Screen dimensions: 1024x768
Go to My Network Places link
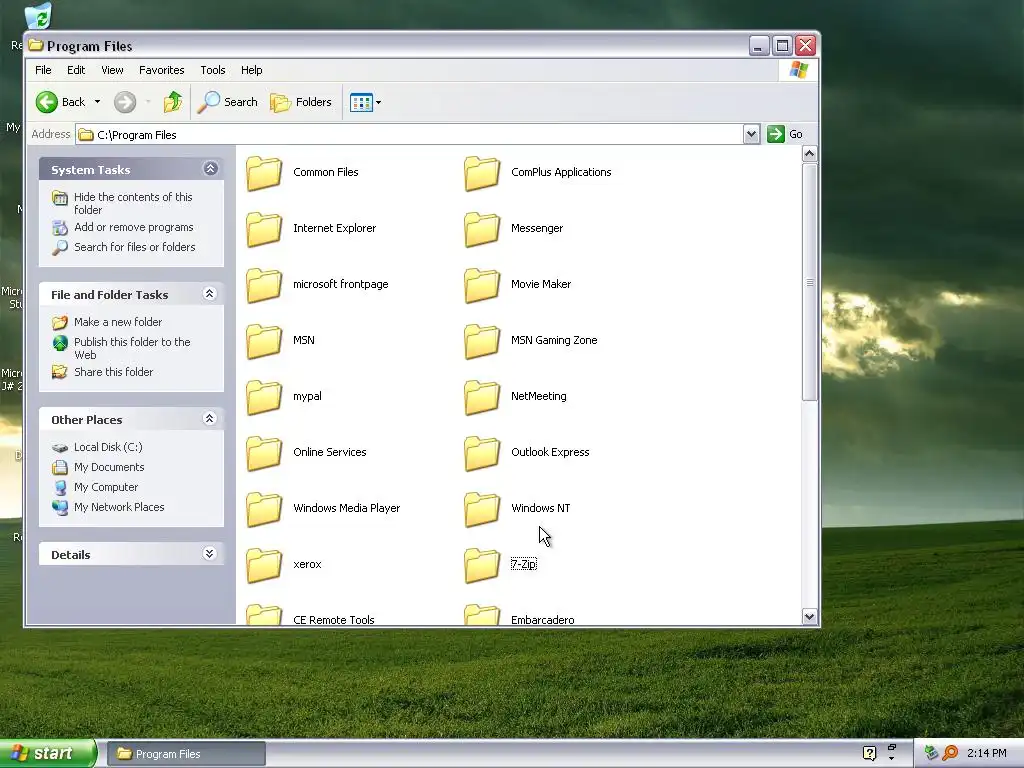[119, 507]
